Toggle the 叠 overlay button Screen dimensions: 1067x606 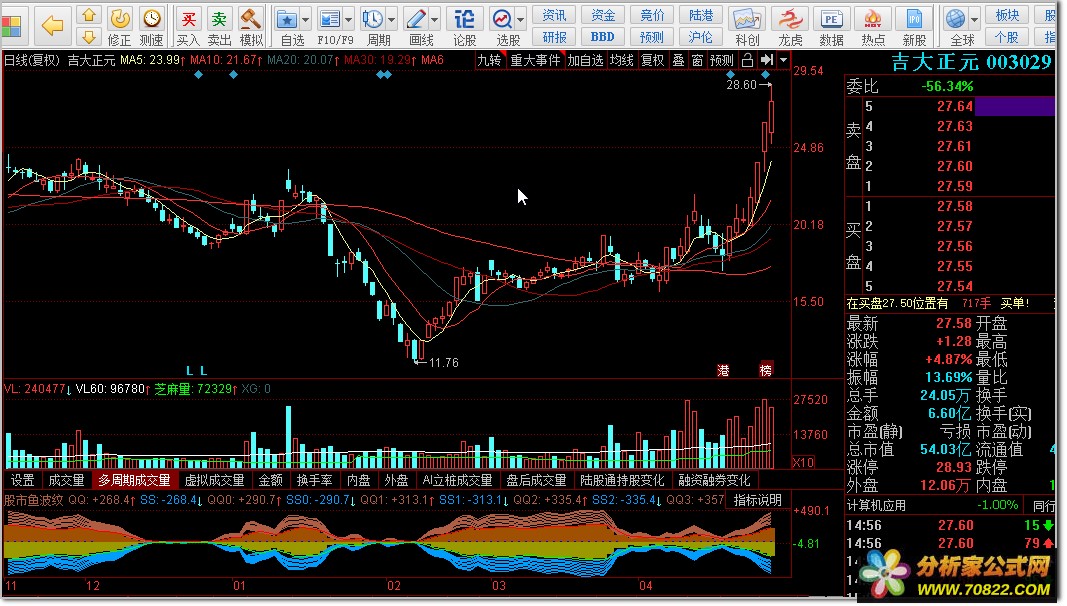pos(678,61)
